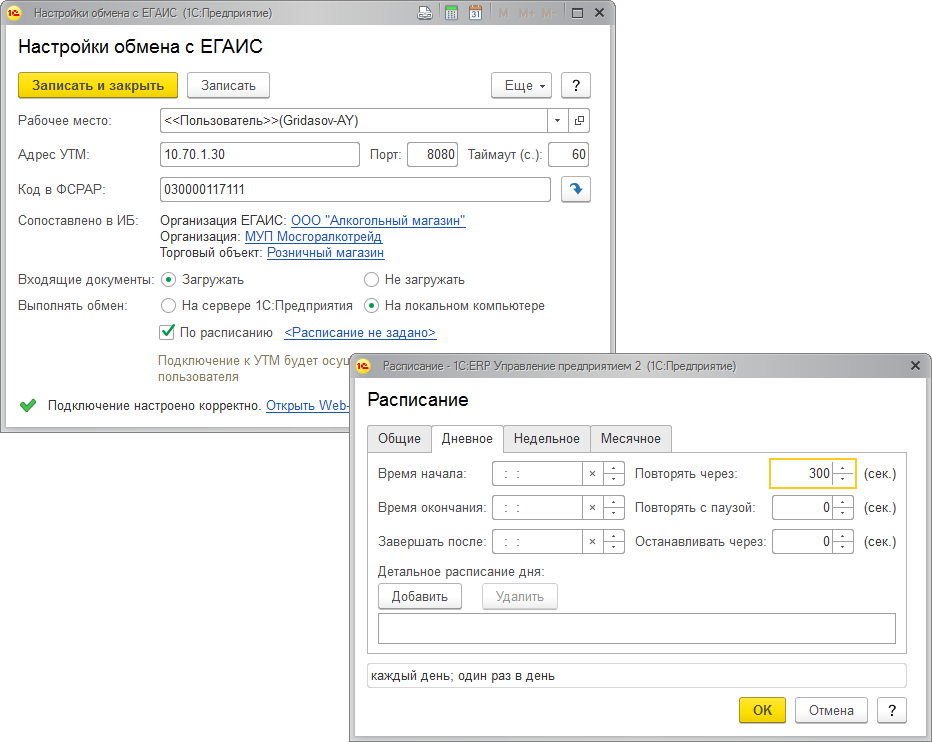The width and height of the screenshot is (932, 742).
Task: Close the Расписание dialog window
Action: click(915, 366)
